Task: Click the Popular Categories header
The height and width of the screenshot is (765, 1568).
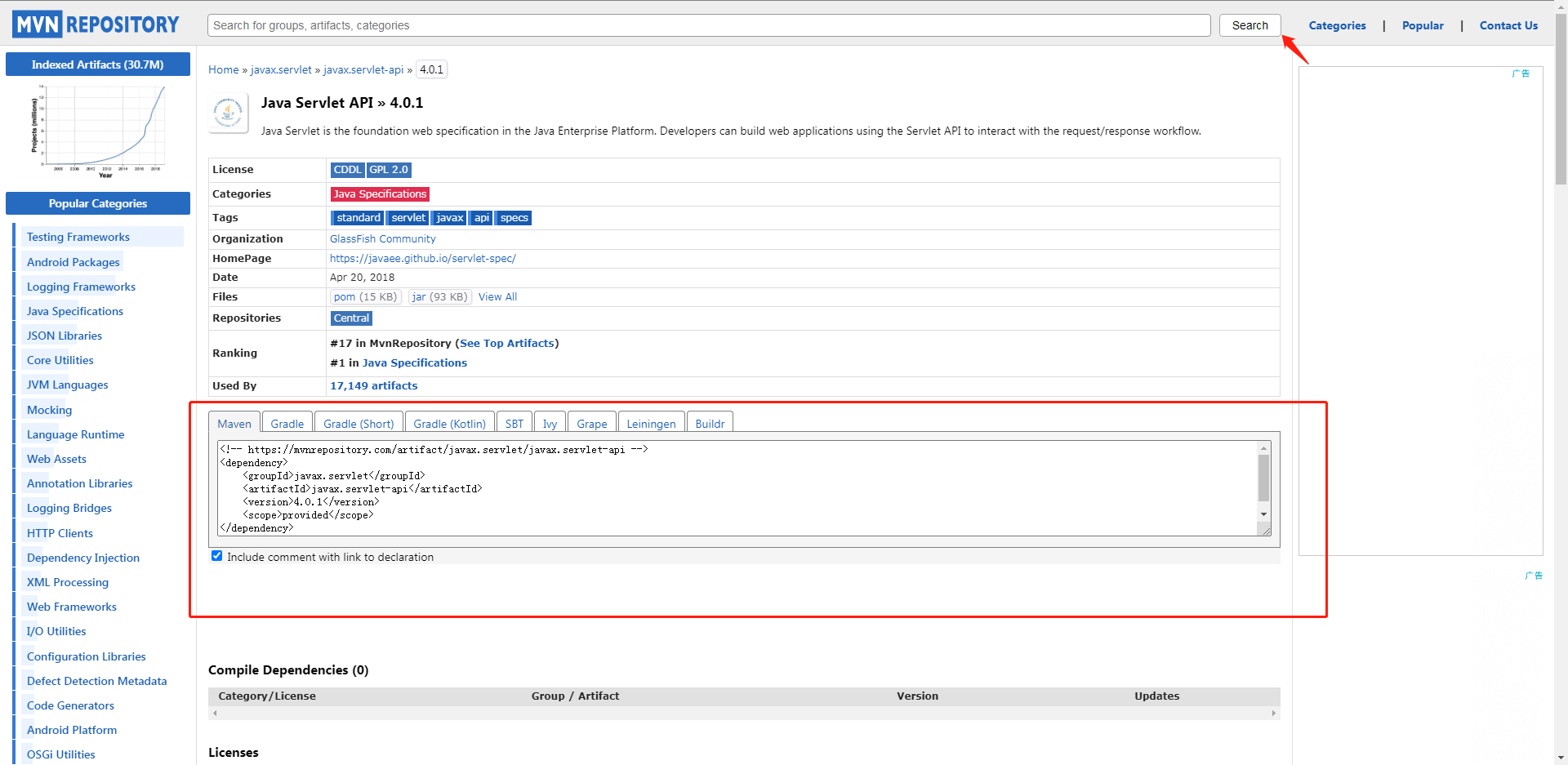Action: [x=98, y=203]
